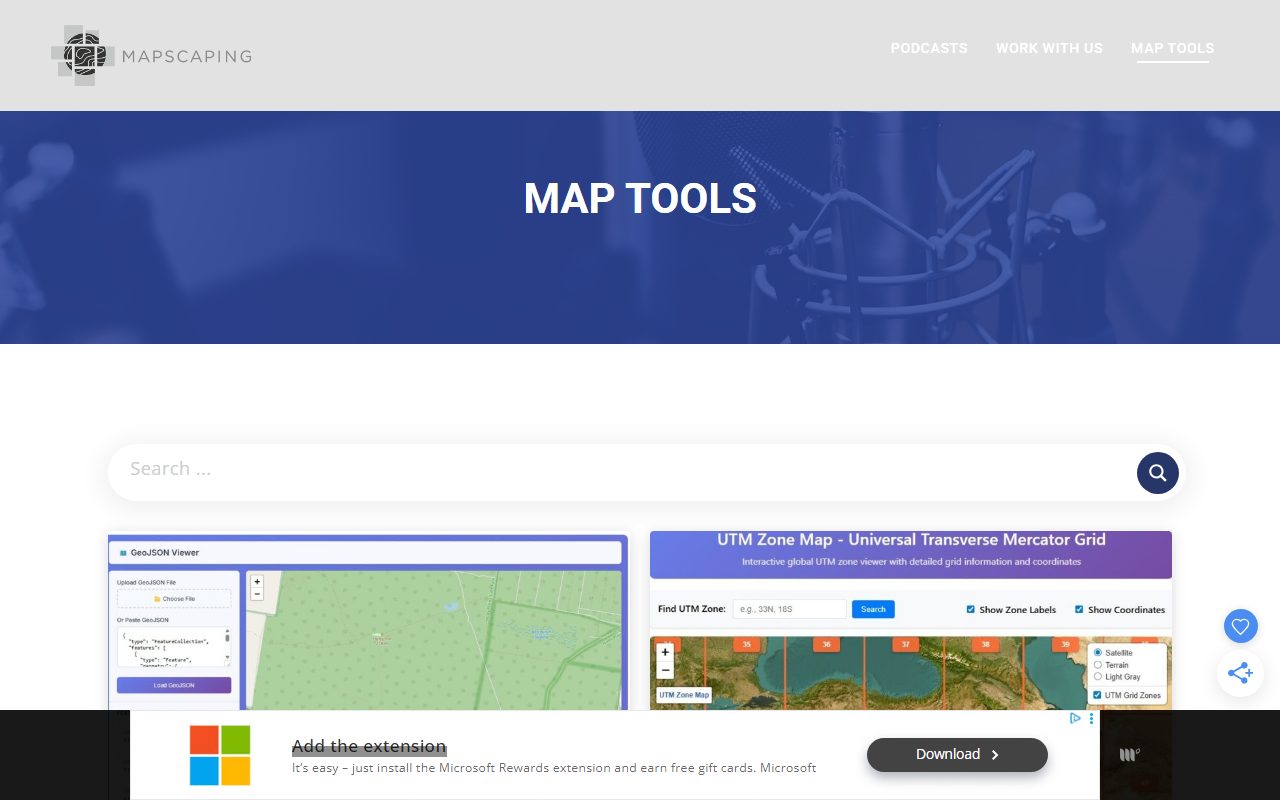This screenshot has width=1280, height=800.
Task: Click Search to find a UTM zone
Action: tap(873, 609)
